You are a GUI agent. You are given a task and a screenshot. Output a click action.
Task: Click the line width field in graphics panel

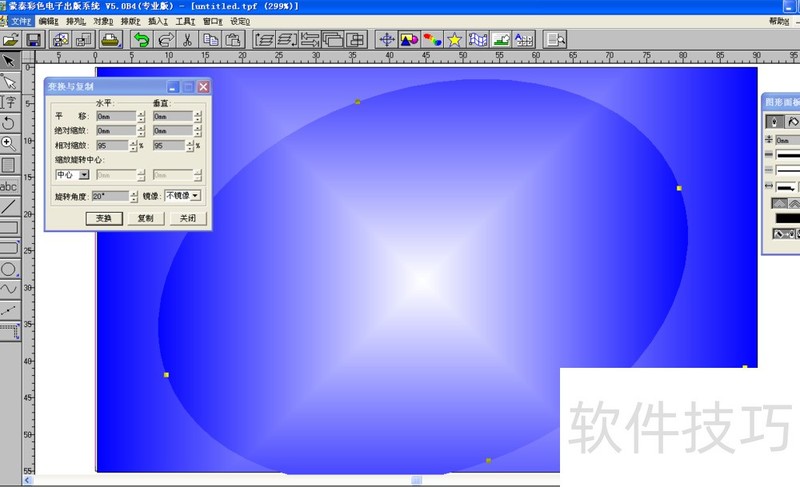point(787,140)
